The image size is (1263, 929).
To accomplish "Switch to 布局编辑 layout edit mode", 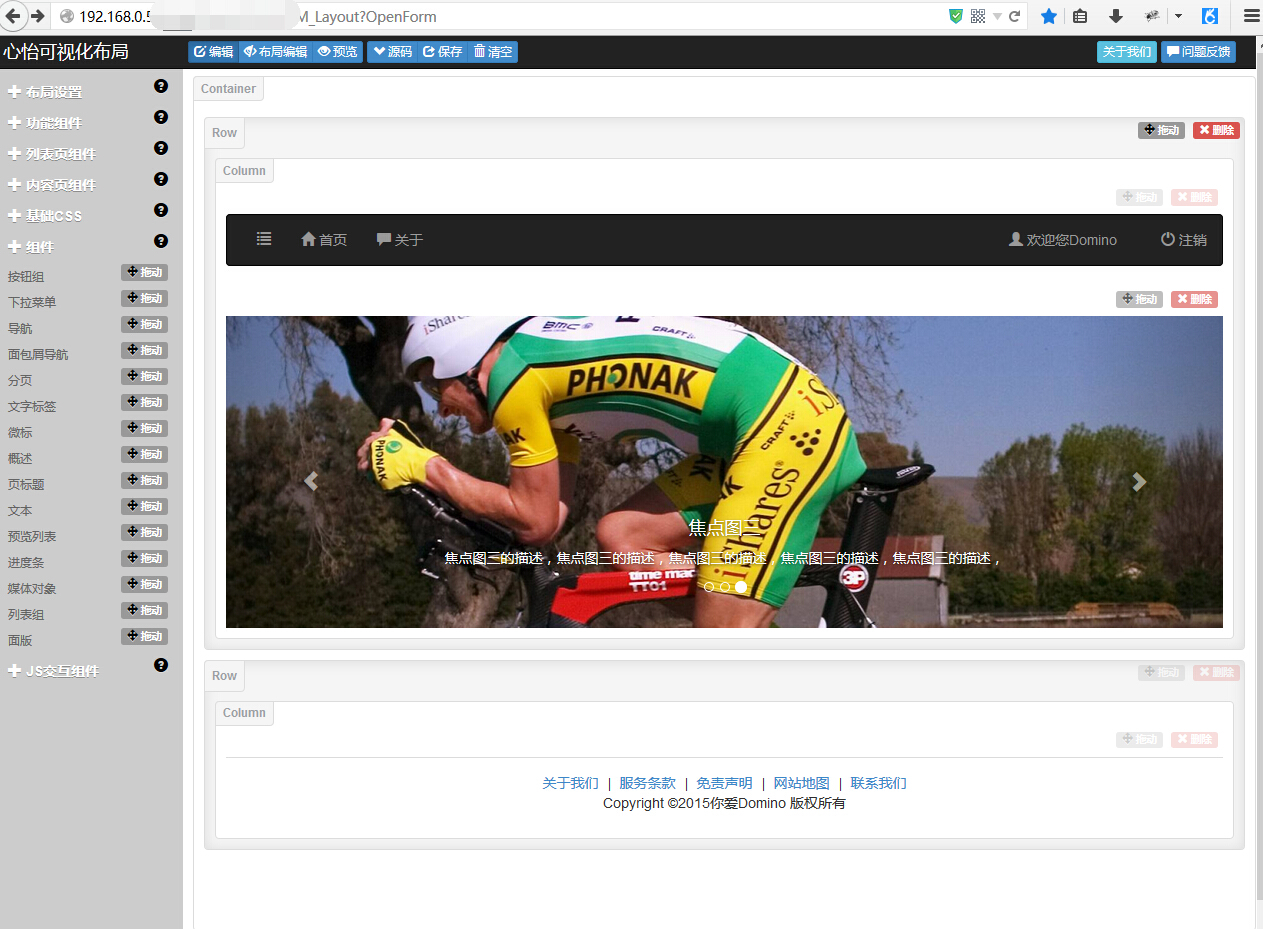I will point(275,52).
